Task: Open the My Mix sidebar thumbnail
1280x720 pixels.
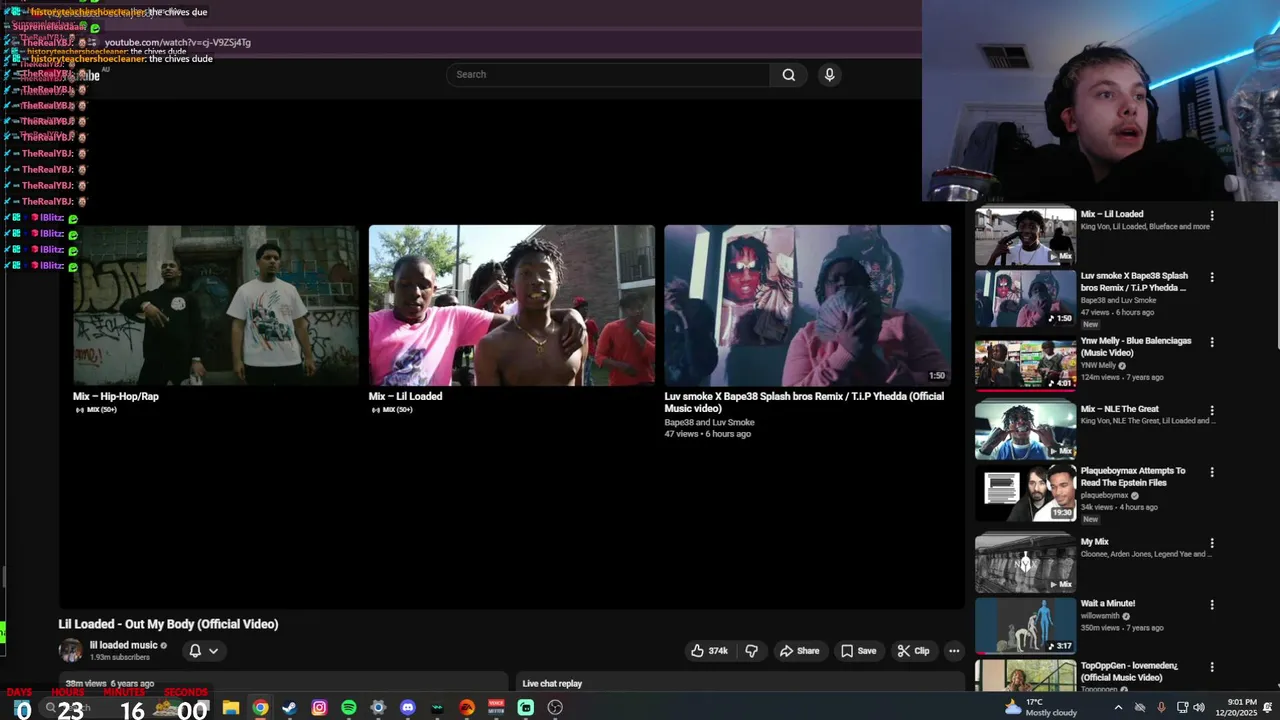Action: [x=1025, y=563]
